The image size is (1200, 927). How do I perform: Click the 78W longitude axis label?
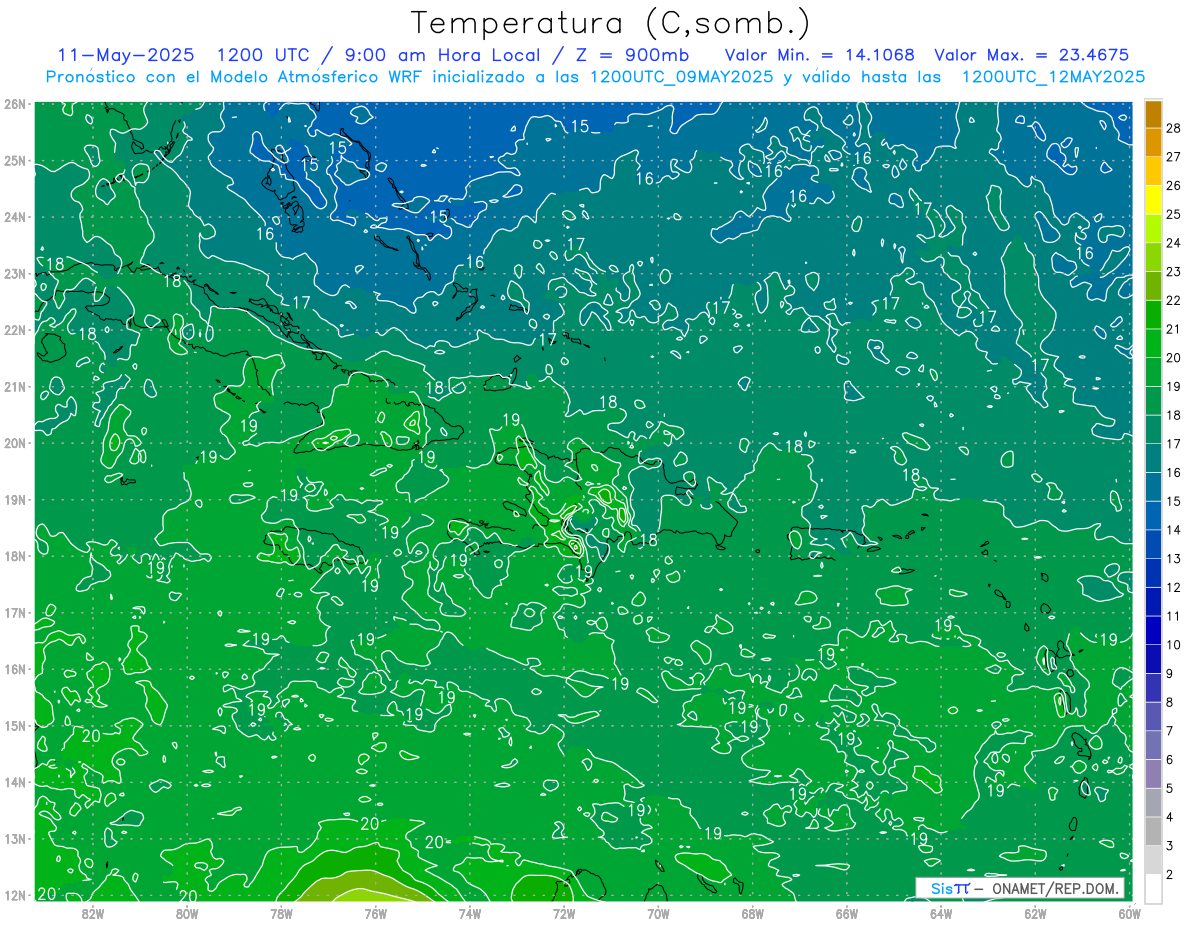[x=281, y=913]
